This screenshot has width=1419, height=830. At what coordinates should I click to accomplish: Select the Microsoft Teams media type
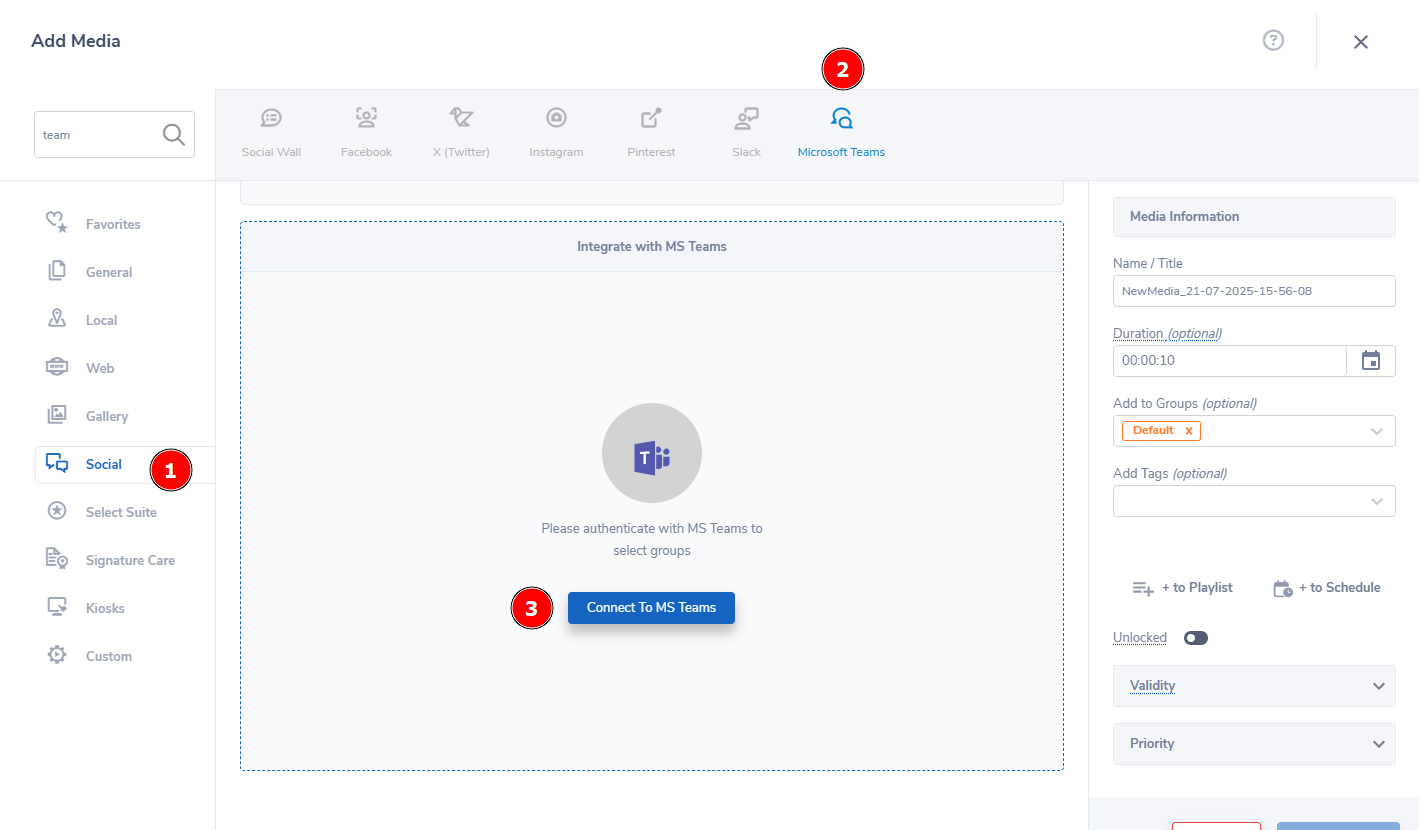coord(841,133)
